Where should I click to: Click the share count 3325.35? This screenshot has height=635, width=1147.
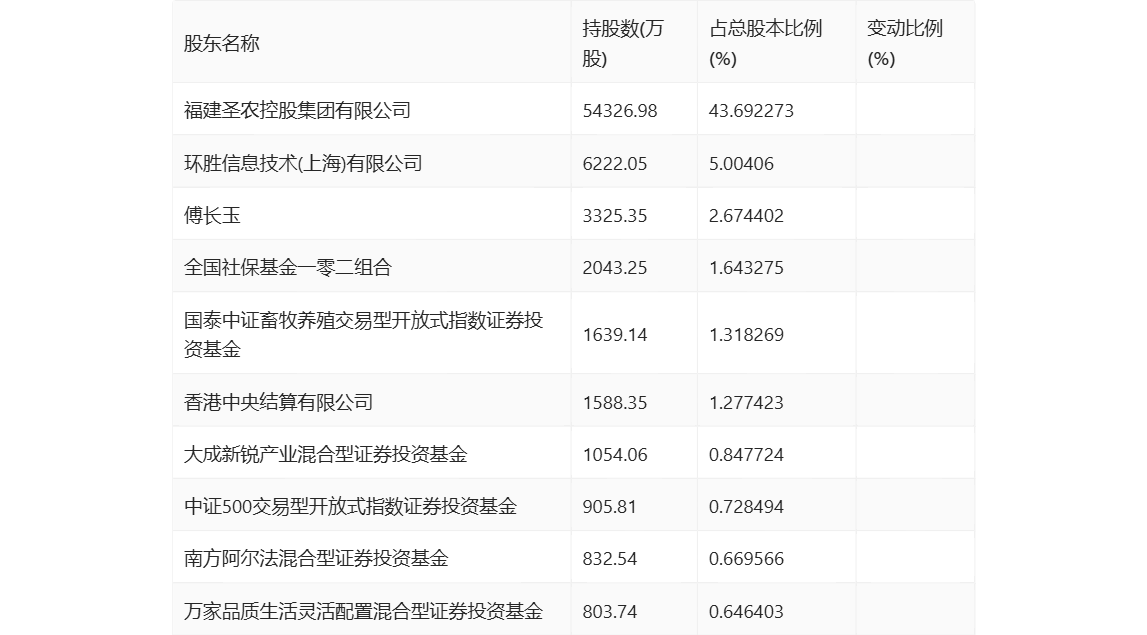click(614, 216)
